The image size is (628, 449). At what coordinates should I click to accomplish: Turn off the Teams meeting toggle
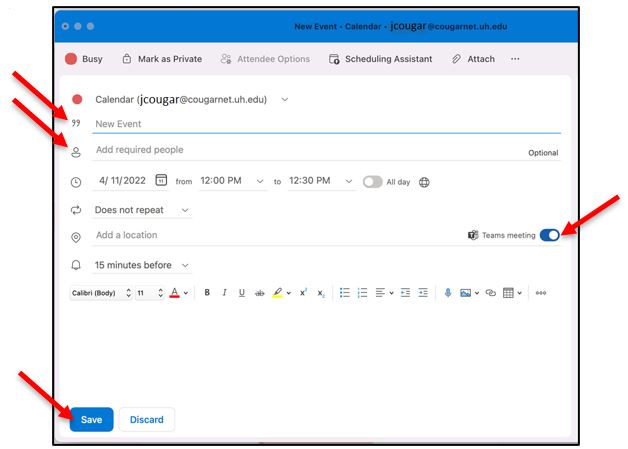549,235
